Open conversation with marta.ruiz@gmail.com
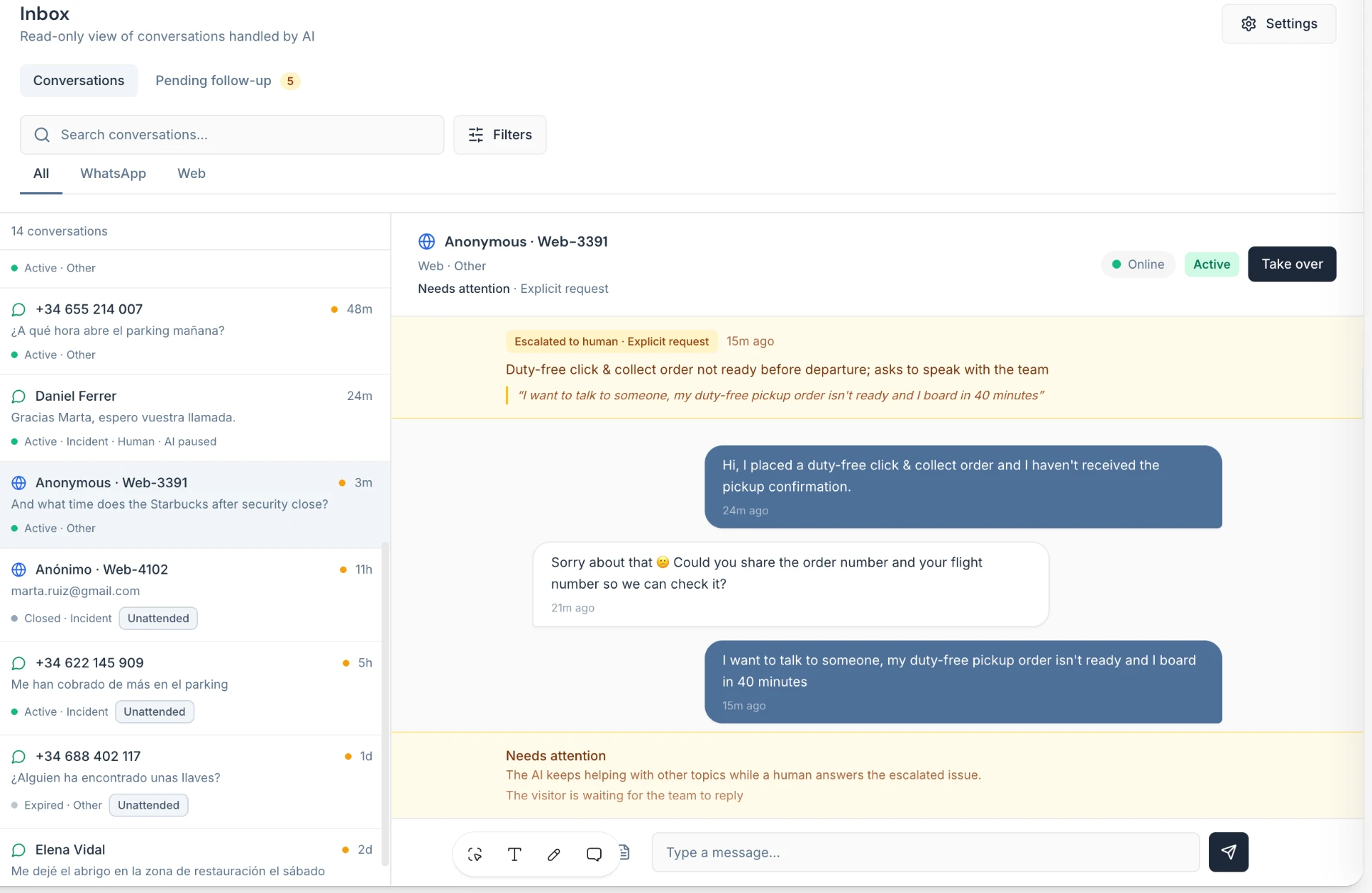1372x893 pixels. coord(190,594)
